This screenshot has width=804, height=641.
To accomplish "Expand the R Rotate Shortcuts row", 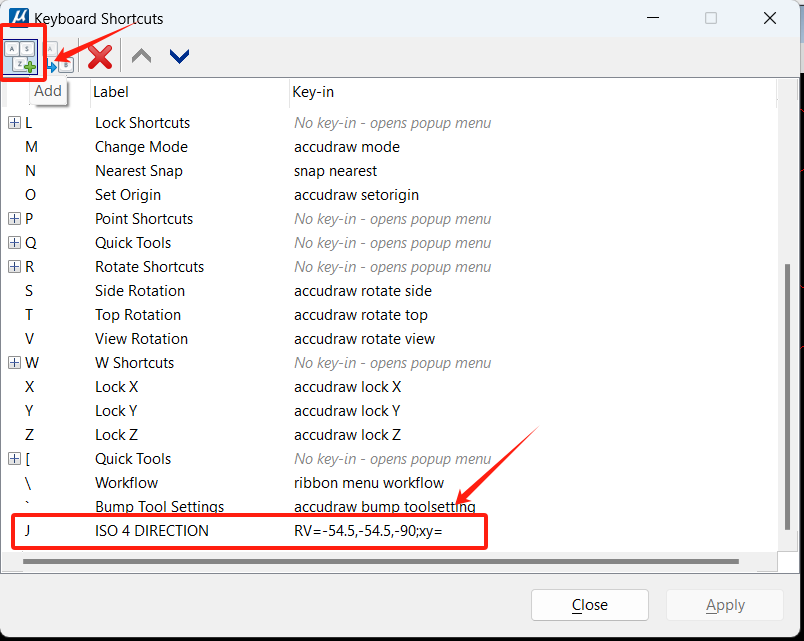I will coord(14,267).
